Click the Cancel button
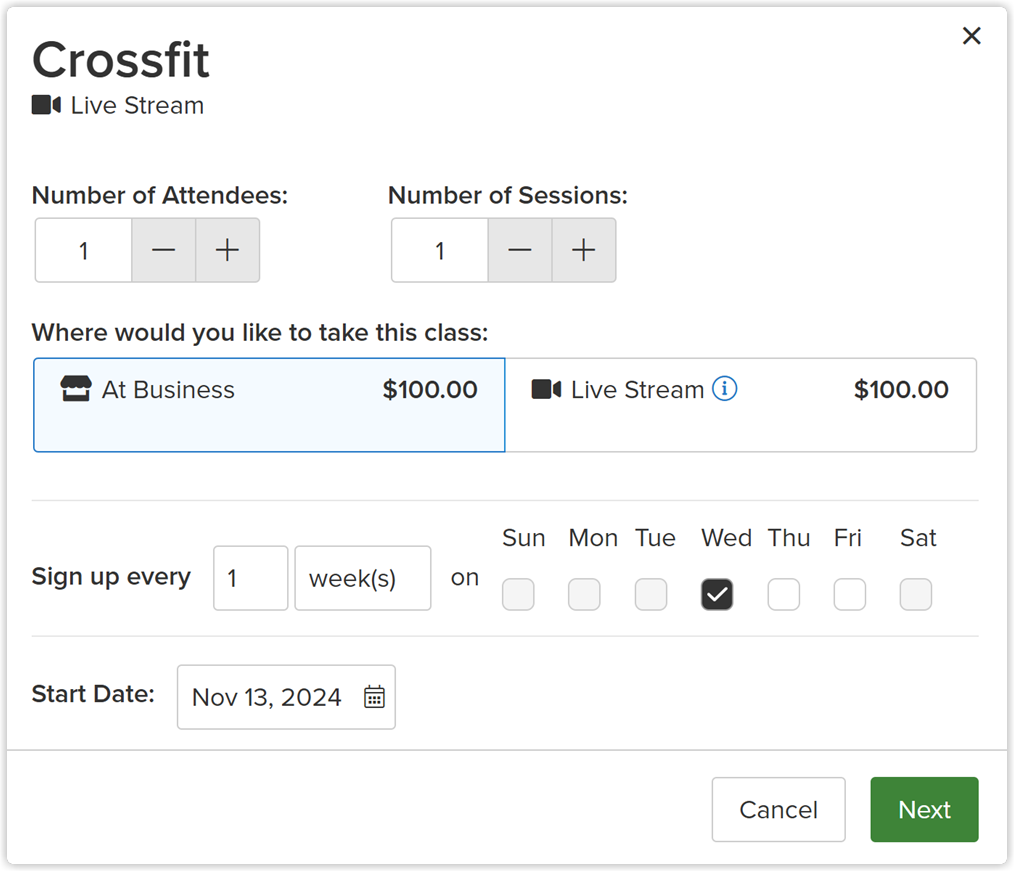 (x=778, y=809)
